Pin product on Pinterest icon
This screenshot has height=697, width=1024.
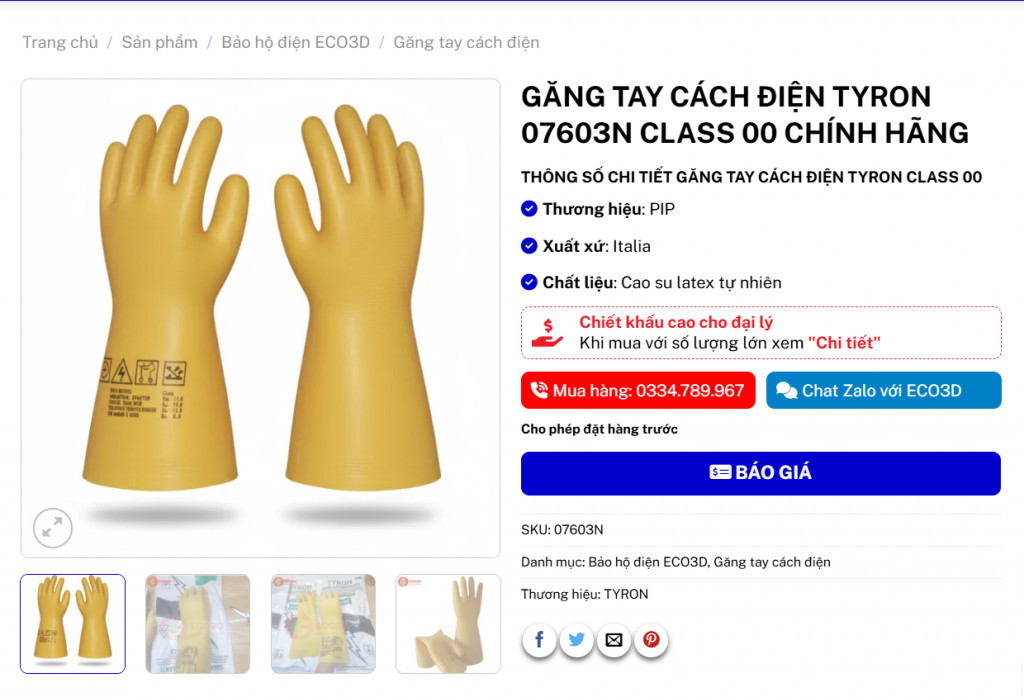point(650,640)
